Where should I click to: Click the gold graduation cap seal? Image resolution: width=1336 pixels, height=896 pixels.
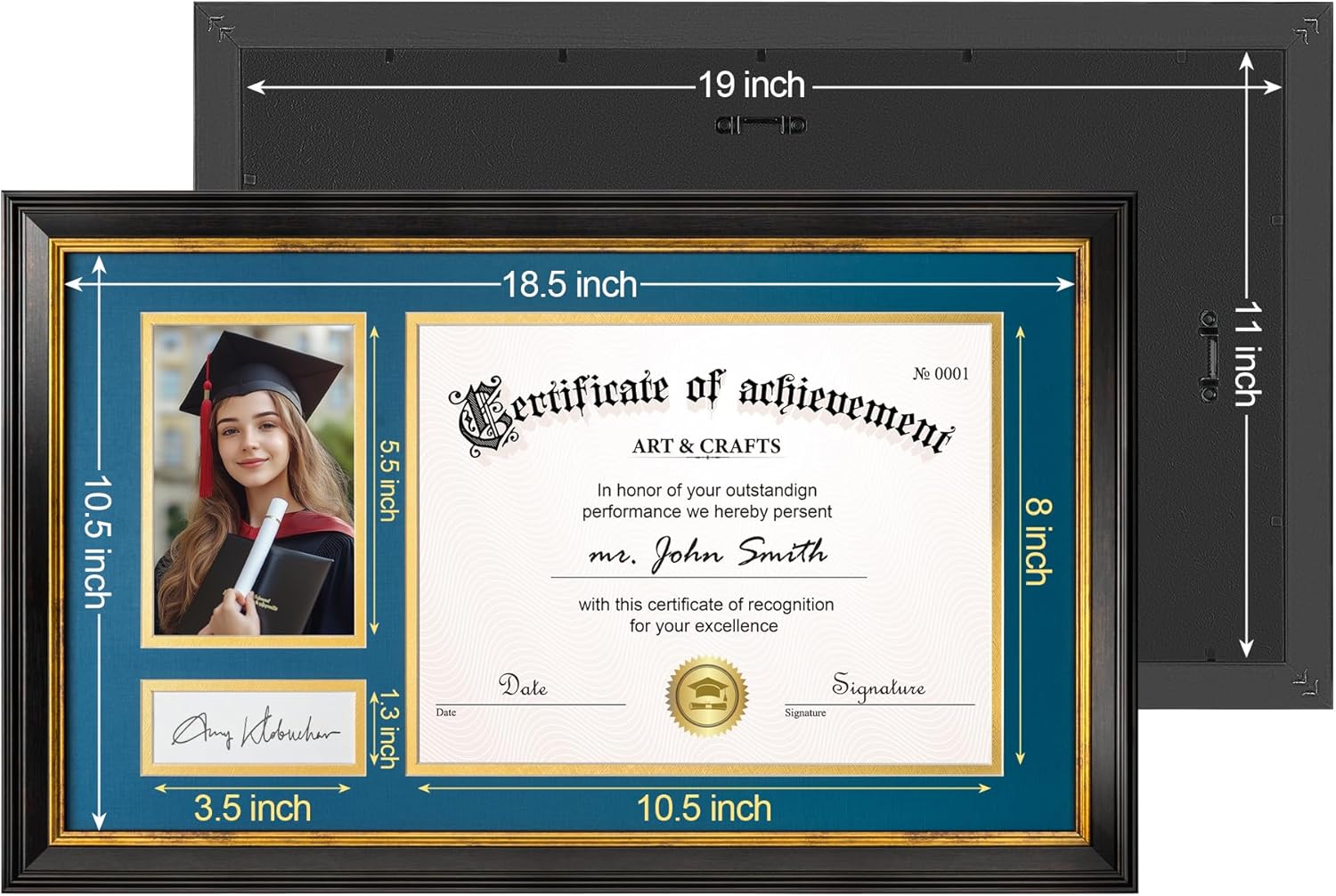[706, 695]
